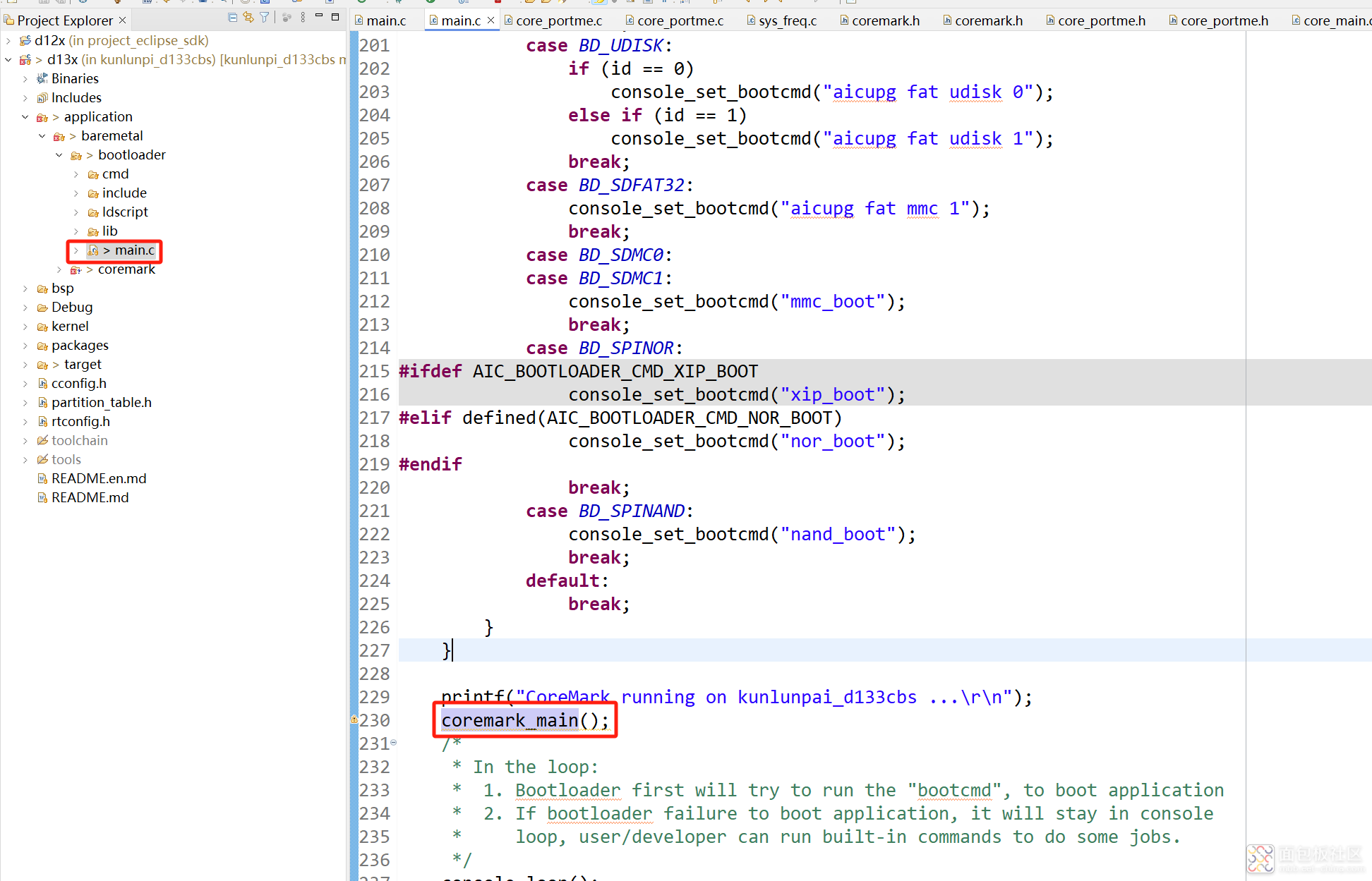This screenshot has width=1372, height=881.
Task: Click the coremark folder icon
Action: click(x=76, y=269)
